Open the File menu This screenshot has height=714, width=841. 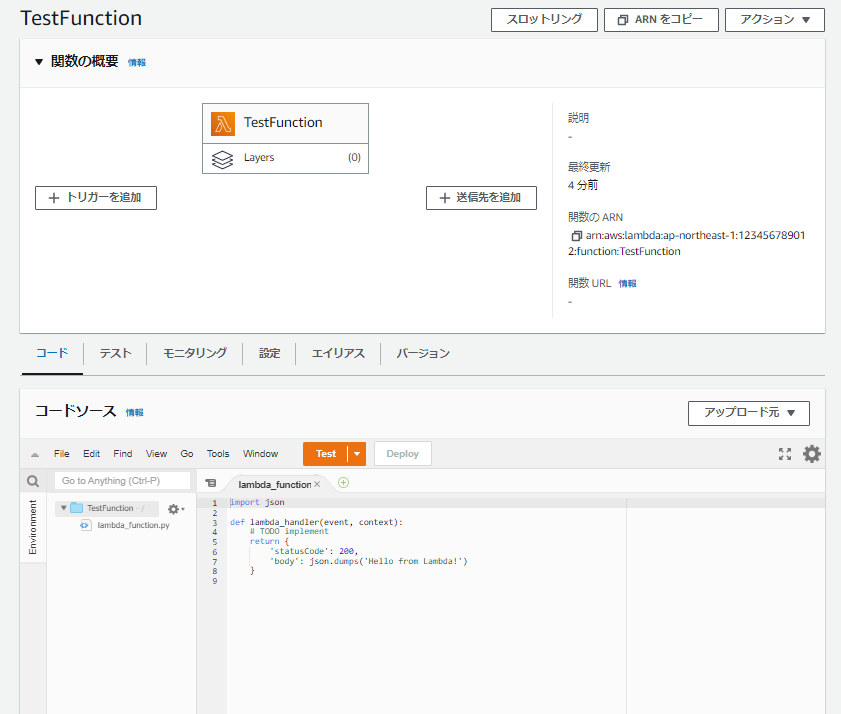pyautogui.click(x=62, y=454)
